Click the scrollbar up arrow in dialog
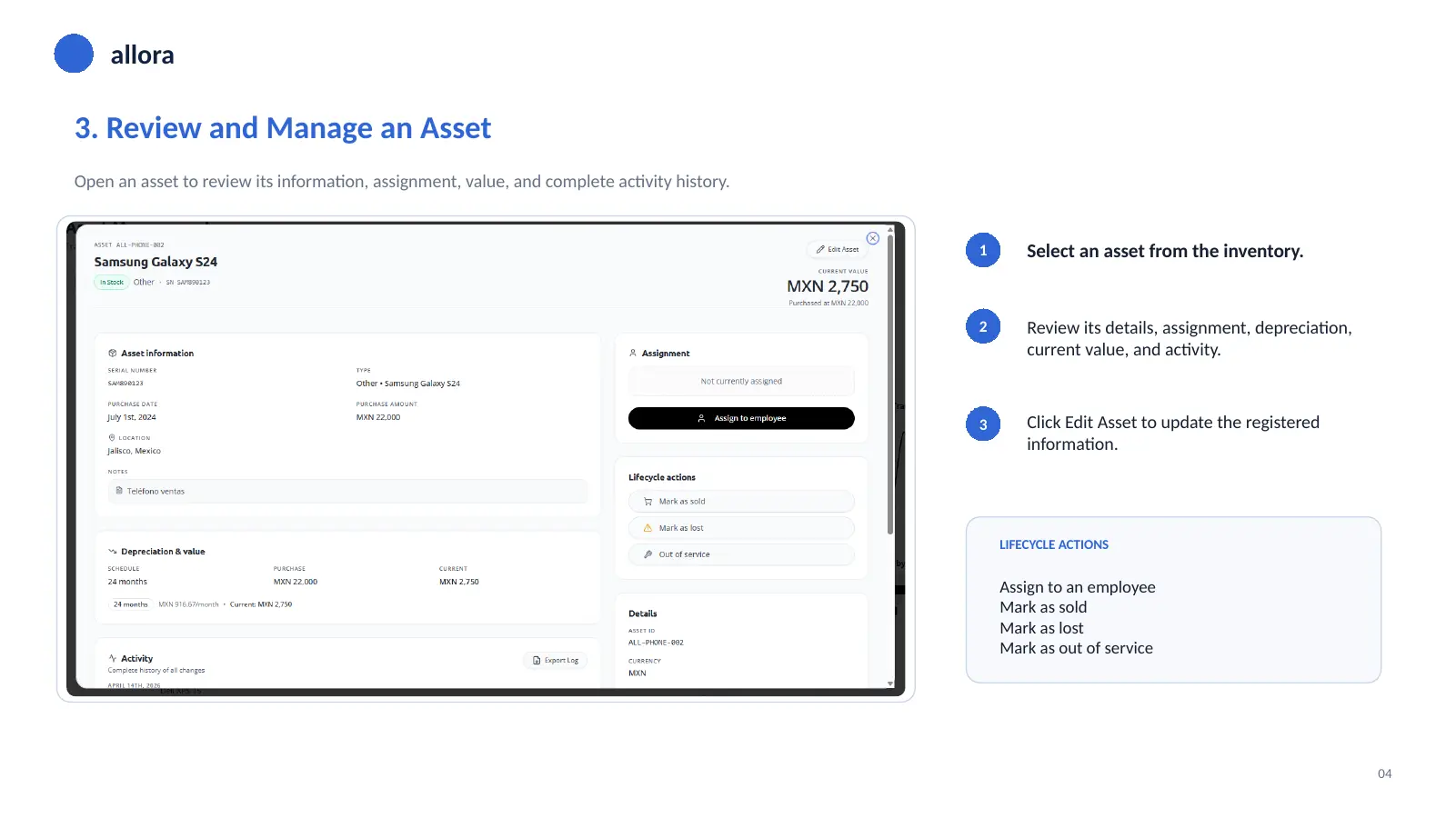This screenshot has width=1456, height=818. [x=890, y=230]
